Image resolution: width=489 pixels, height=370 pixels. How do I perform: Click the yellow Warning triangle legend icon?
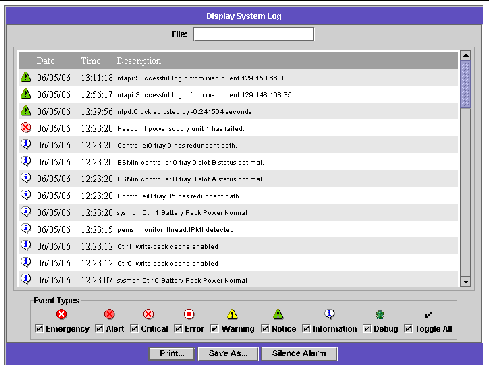point(232,314)
